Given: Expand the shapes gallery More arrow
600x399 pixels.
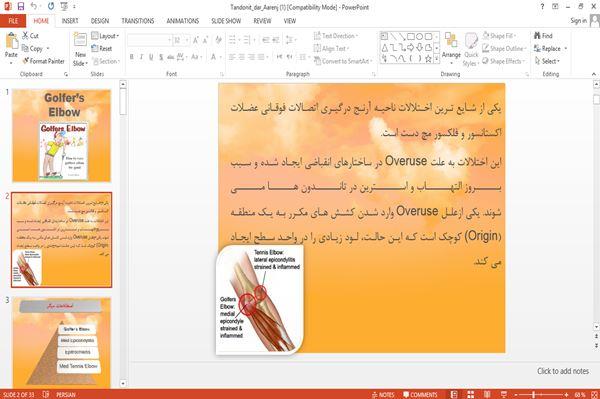Looking at the screenshot, I should 437,58.
